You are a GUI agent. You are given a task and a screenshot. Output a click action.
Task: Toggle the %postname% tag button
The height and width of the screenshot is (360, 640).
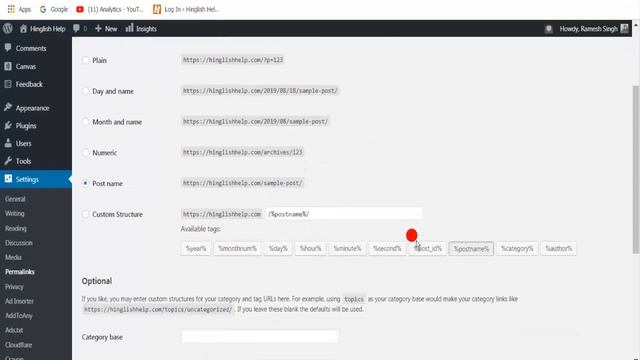tap(471, 249)
